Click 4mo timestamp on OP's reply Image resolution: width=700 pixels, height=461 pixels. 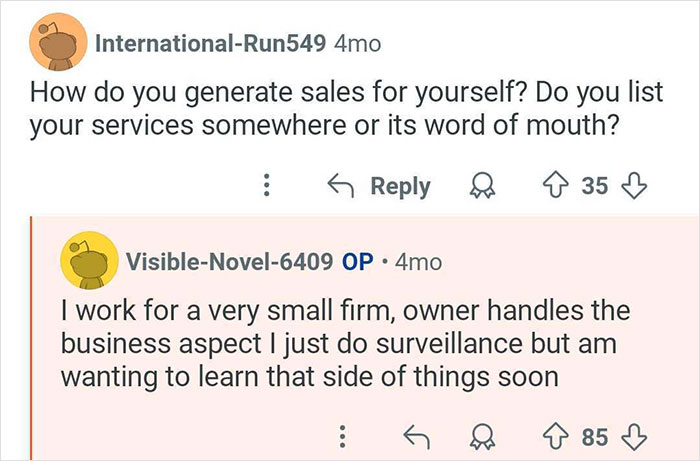tap(420, 262)
